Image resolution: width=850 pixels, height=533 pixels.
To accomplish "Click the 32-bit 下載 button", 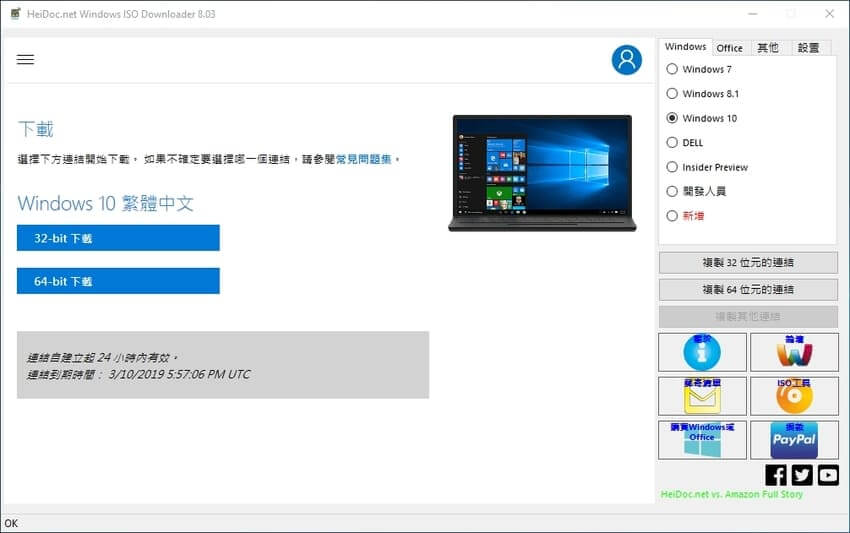I will pos(118,238).
